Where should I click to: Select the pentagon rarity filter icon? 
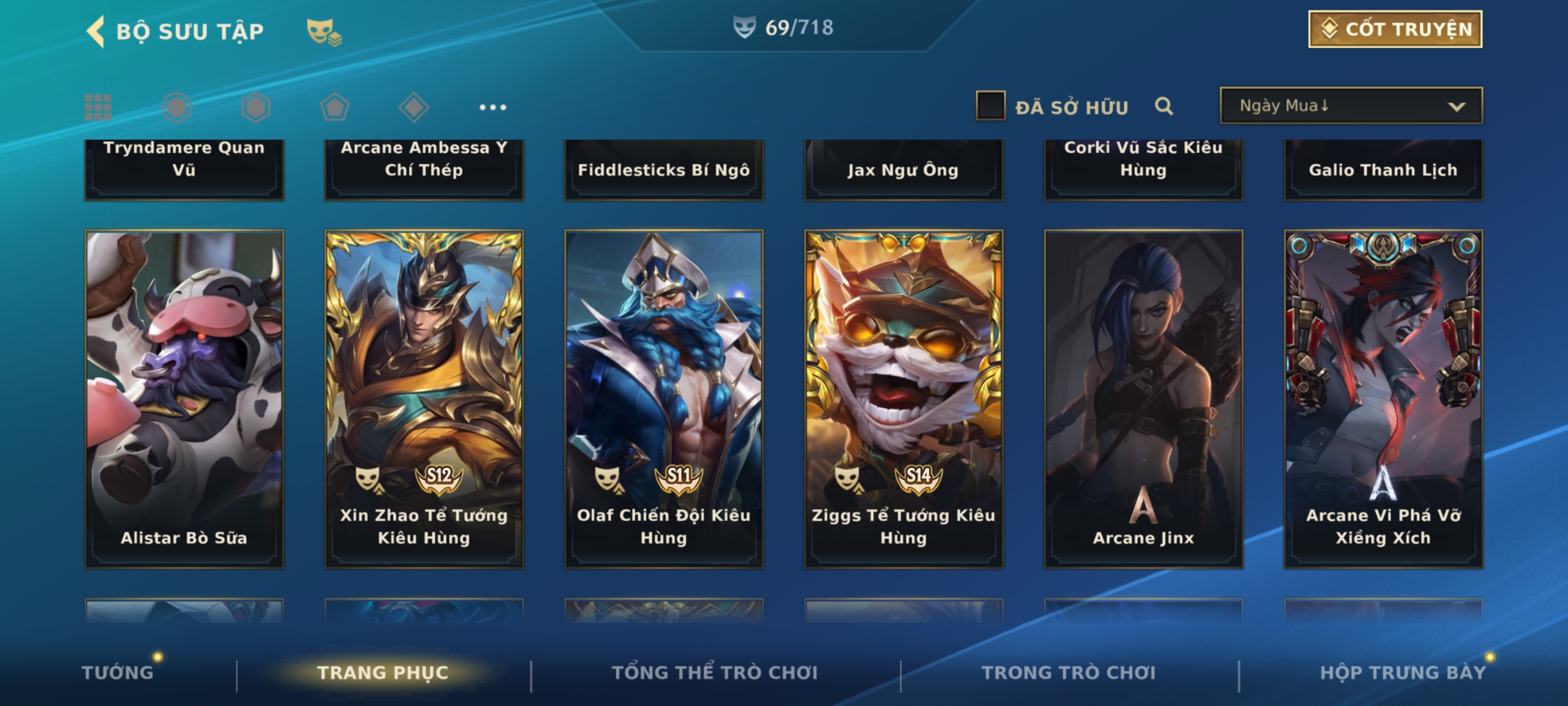335,107
